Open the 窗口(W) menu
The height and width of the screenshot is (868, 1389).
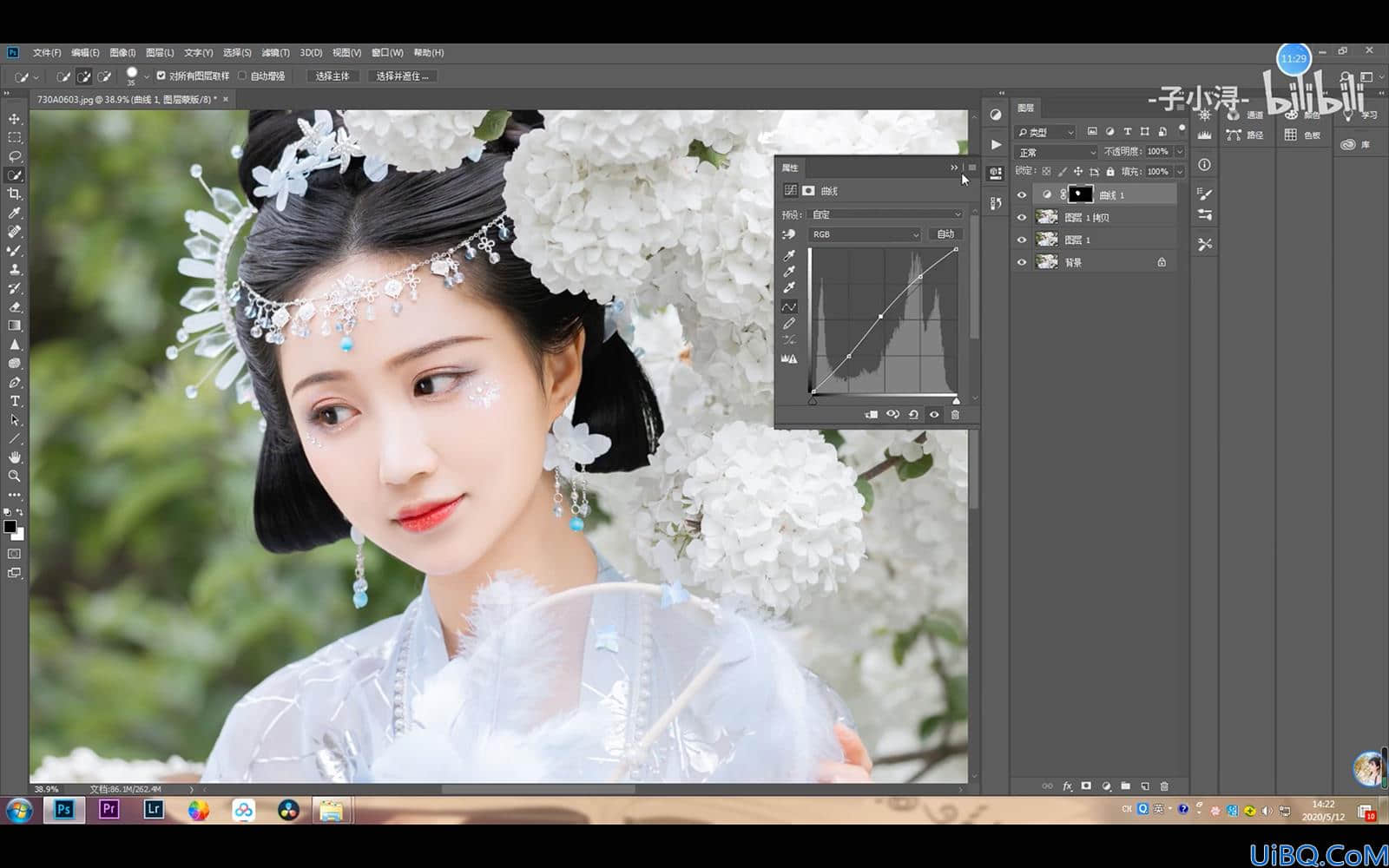click(x=387, y=53)
